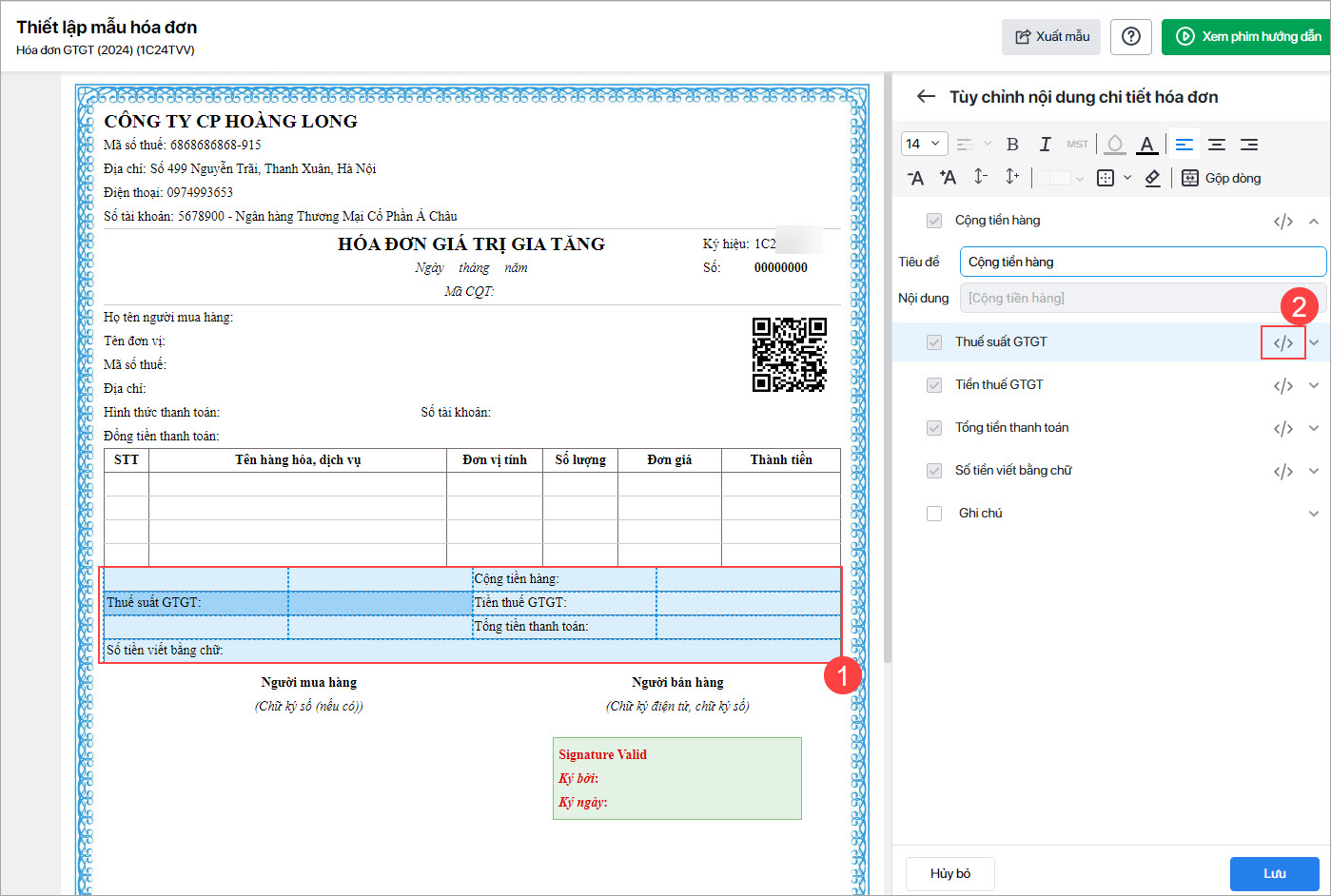
Task: Expand the Tiền thuế GTGT section
Action: (1314, 385)
